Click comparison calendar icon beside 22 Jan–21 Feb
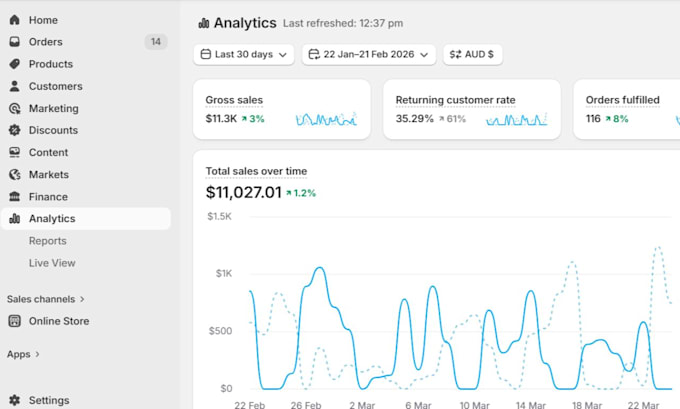The image size is (680, 409). (x=314, y=54)
